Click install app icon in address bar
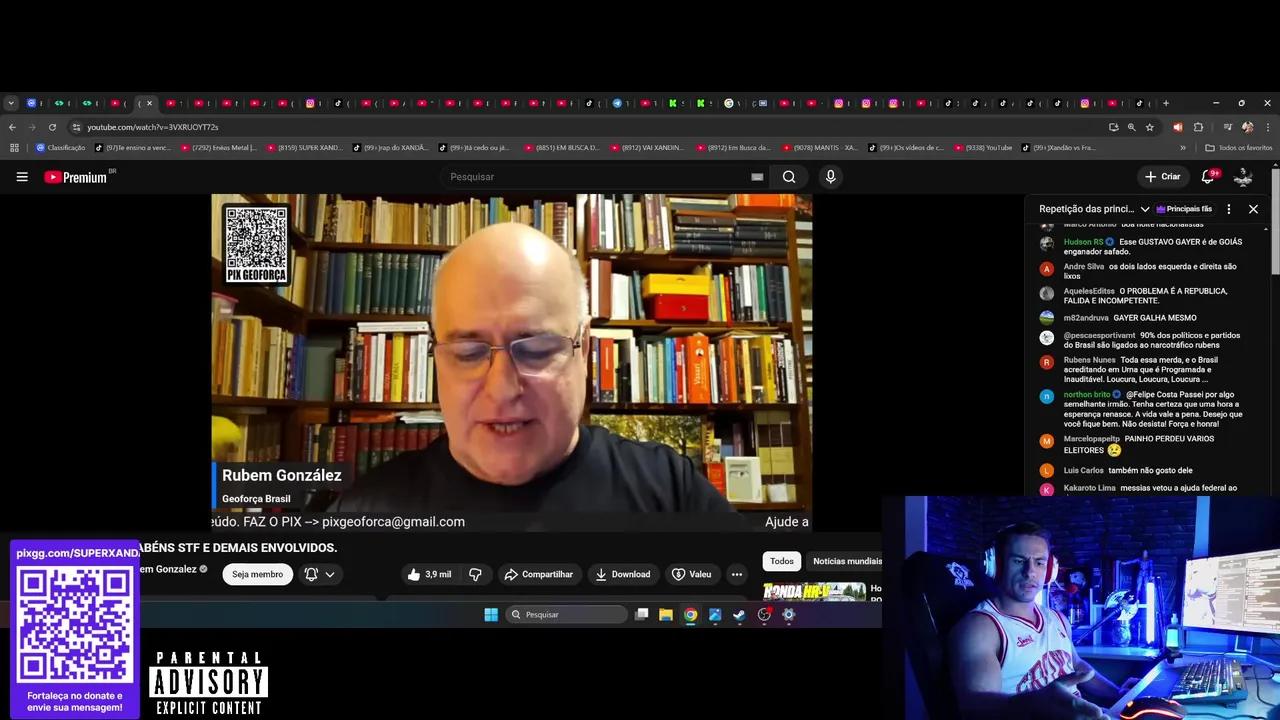 pos(1113,127)
